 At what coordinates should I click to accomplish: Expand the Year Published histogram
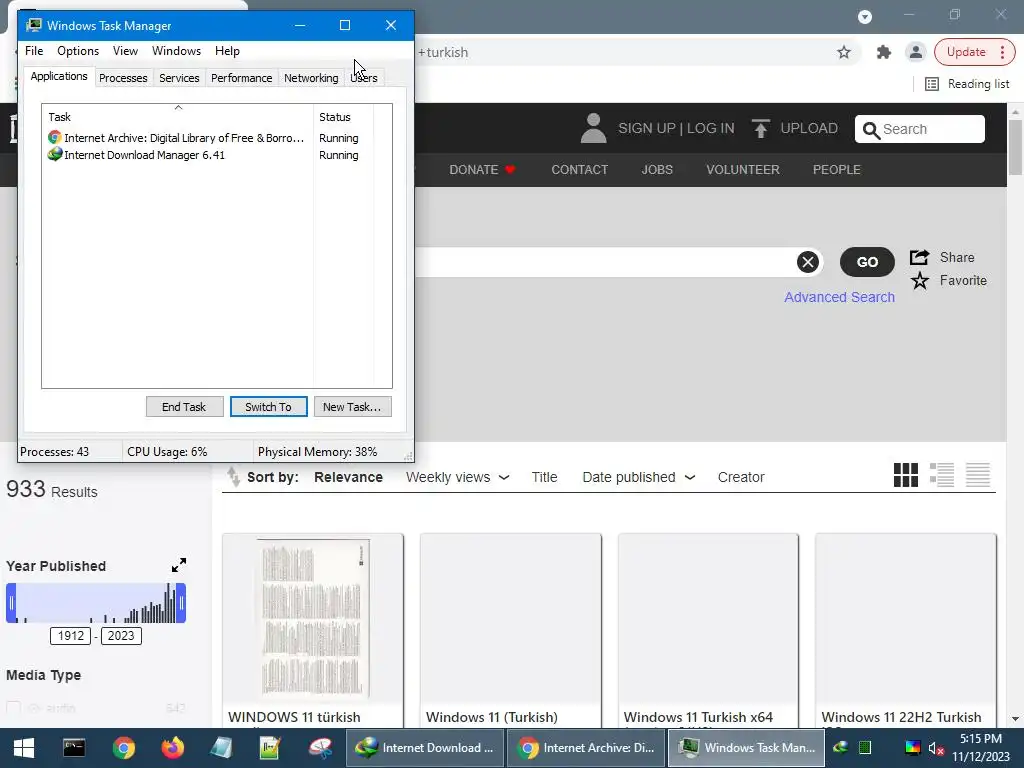pyautogui.click(x=178, y=565)
